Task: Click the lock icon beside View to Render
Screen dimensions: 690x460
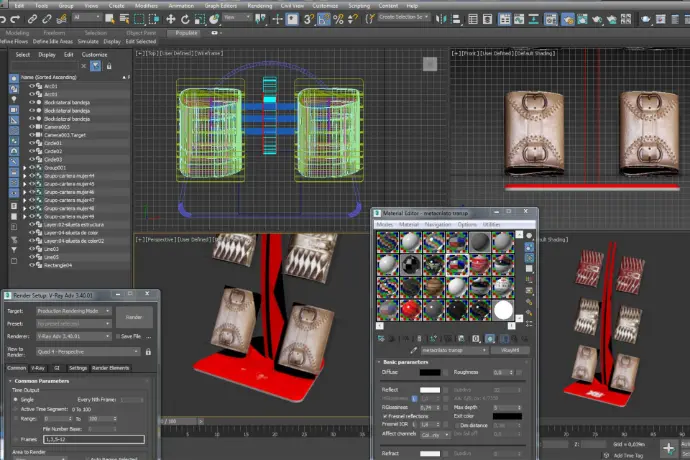Action: (x=148, y=352)
